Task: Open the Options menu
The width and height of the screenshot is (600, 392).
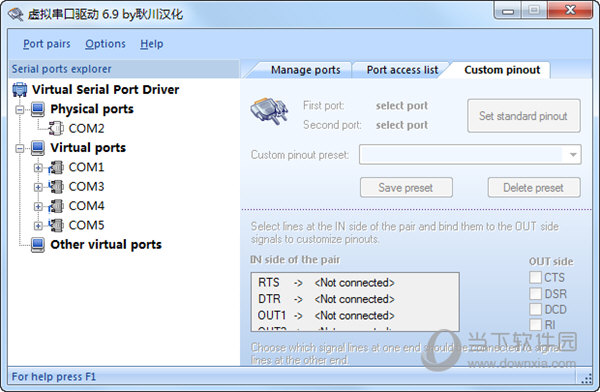Action: (105, 44)
